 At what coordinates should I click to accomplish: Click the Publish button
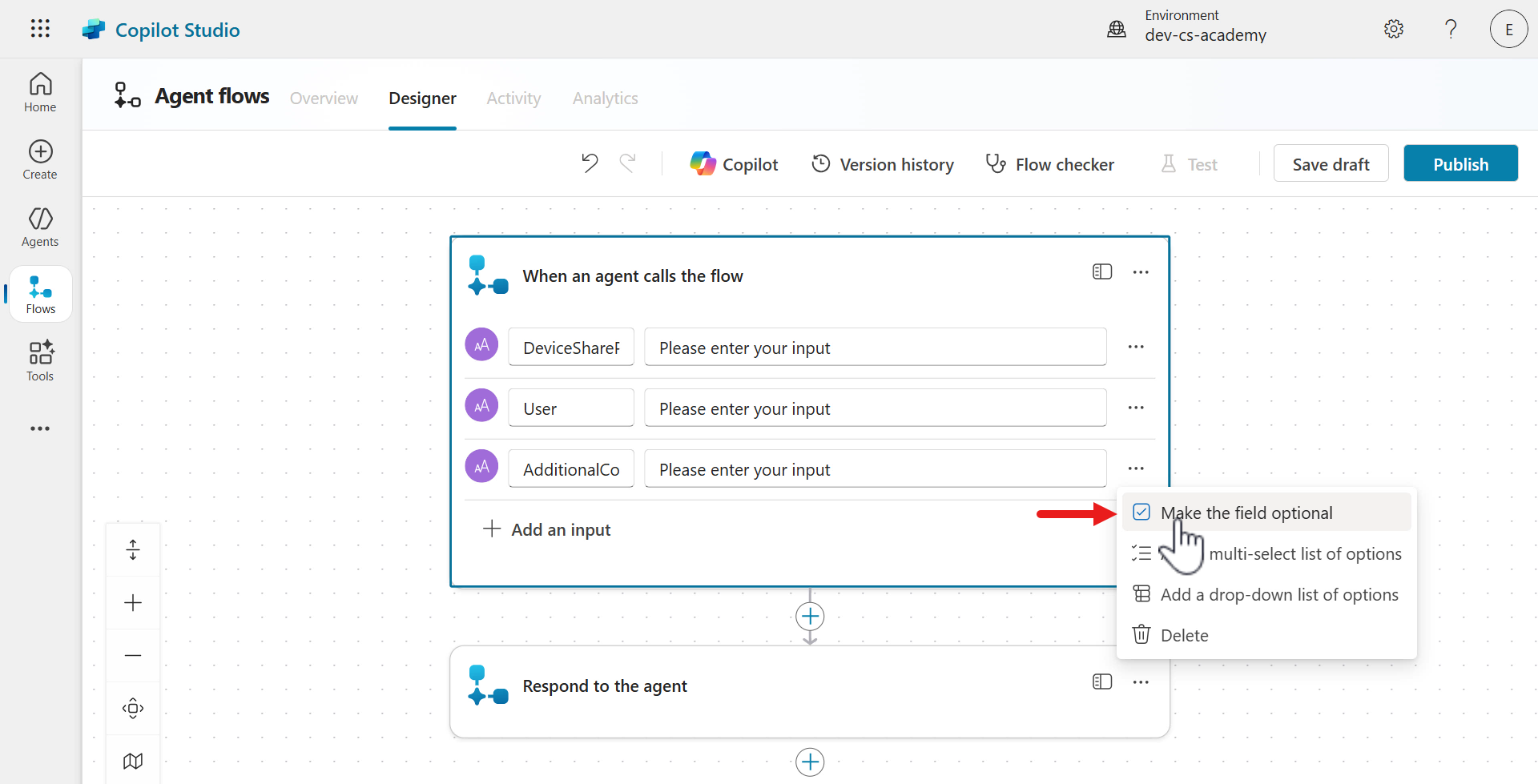1460,163
